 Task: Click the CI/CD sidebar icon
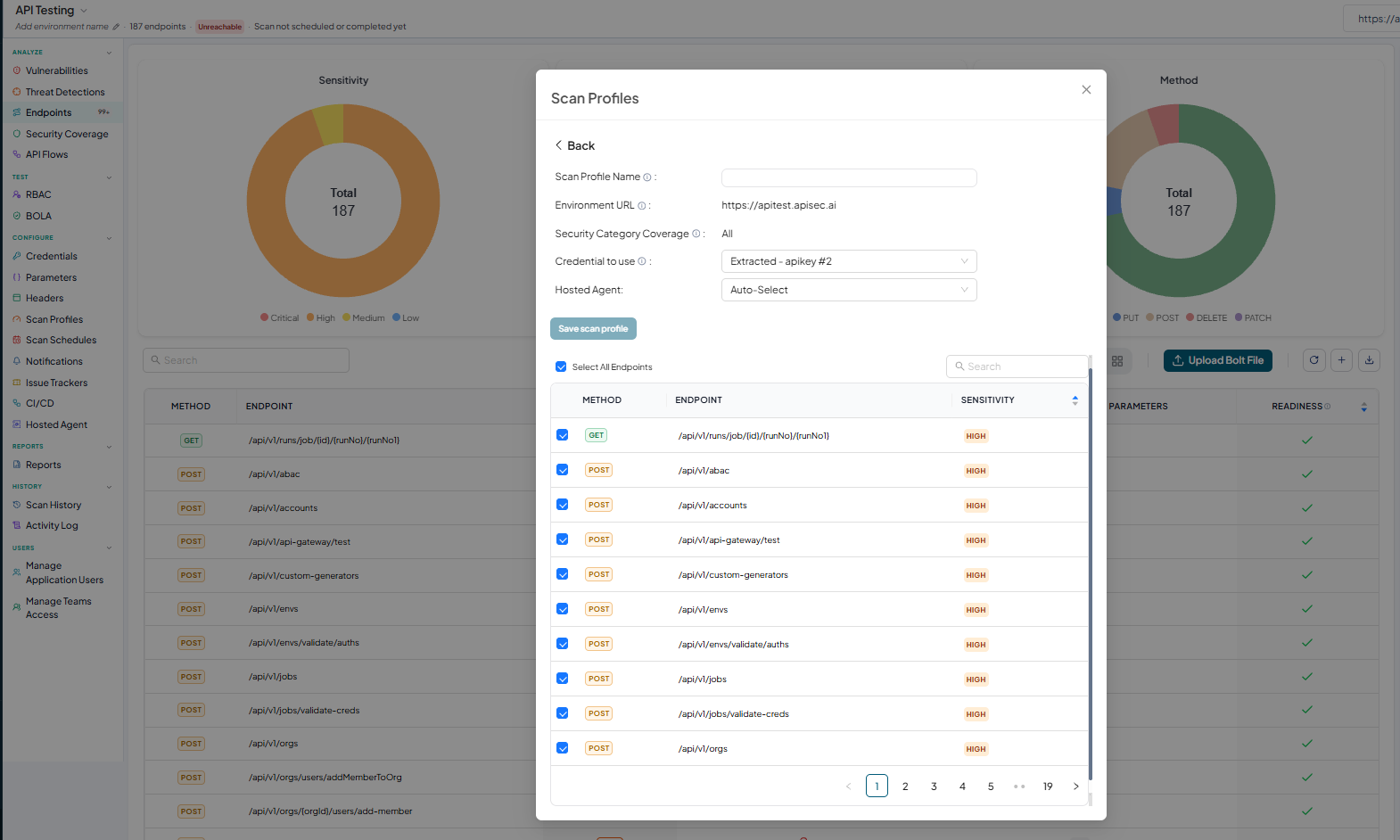pyautogui.click(x=17, y=403)
